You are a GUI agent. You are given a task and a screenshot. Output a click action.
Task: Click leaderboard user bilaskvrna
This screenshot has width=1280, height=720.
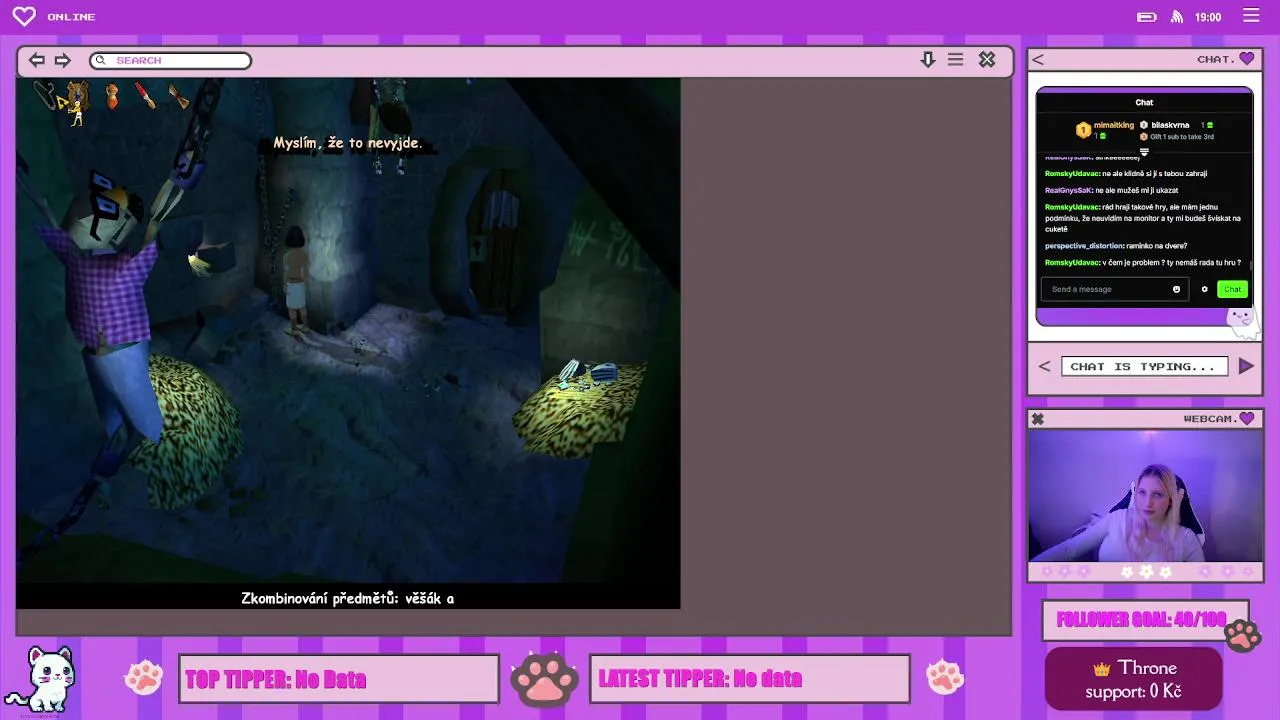tap(1170, 125)
